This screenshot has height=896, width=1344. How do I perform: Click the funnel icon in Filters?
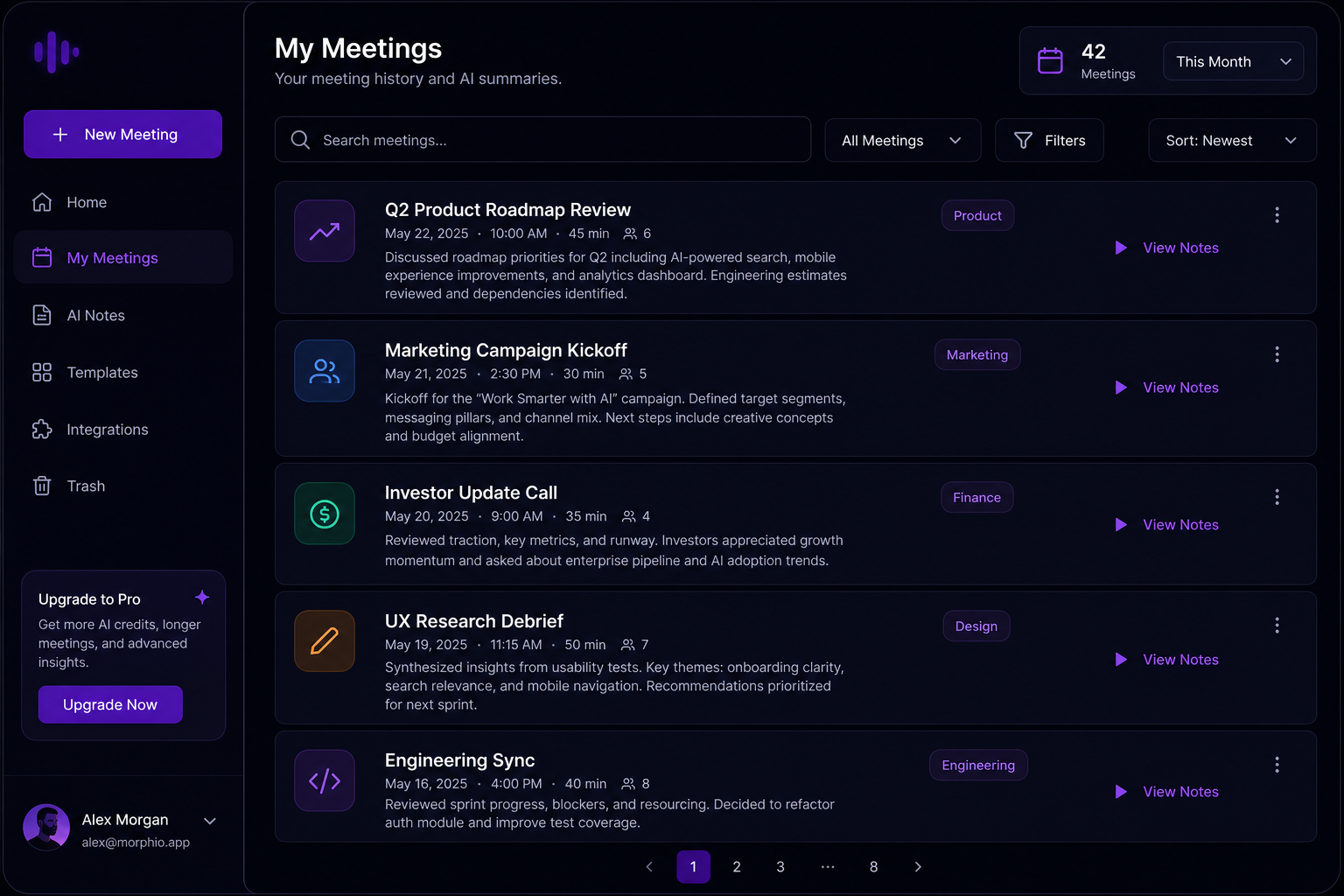[x=1023, y=140]
